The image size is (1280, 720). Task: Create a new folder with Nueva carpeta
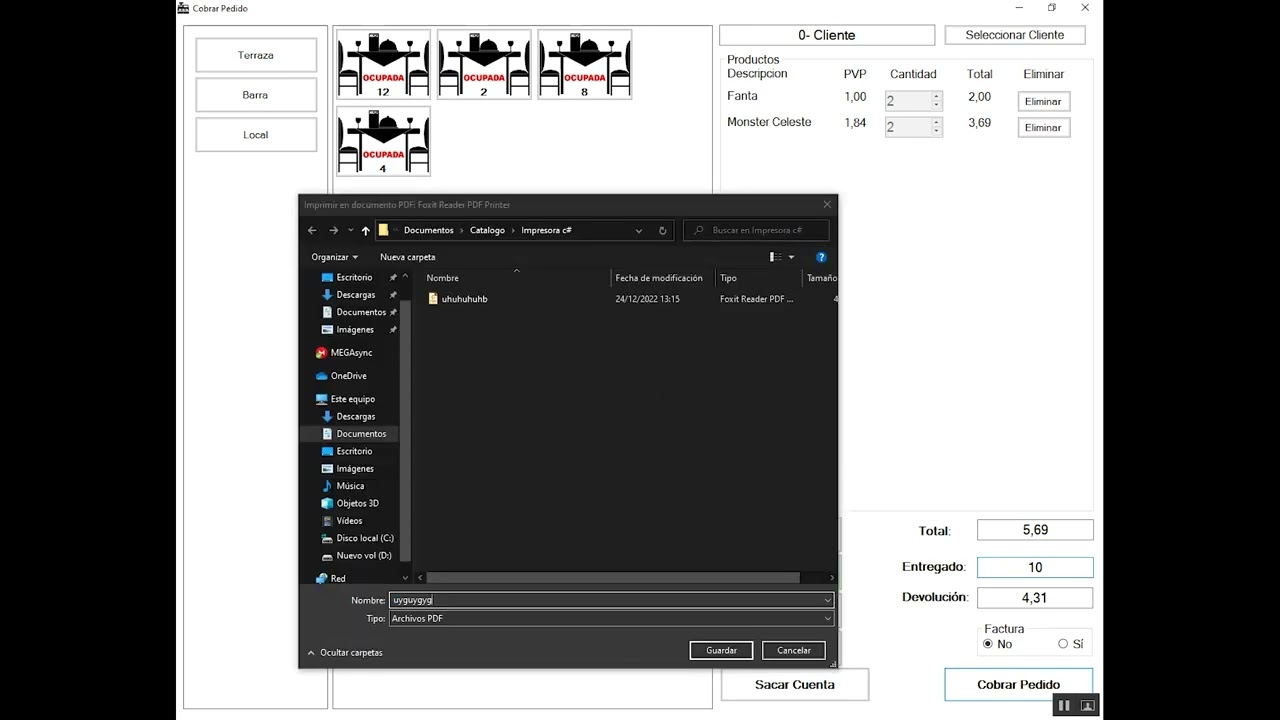(x=408, y=257)
